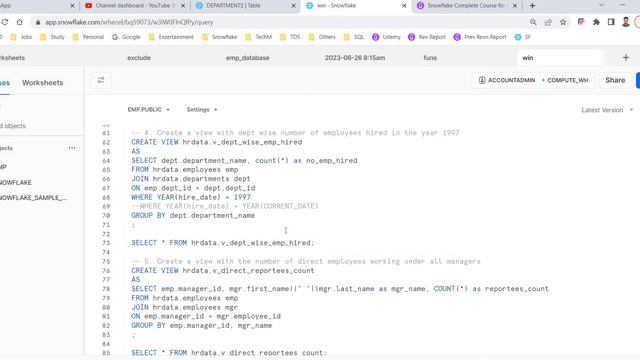Expand the EMP.PUBLIC schema dropdown
Screen dimensions: 640x360
(149, 109)
